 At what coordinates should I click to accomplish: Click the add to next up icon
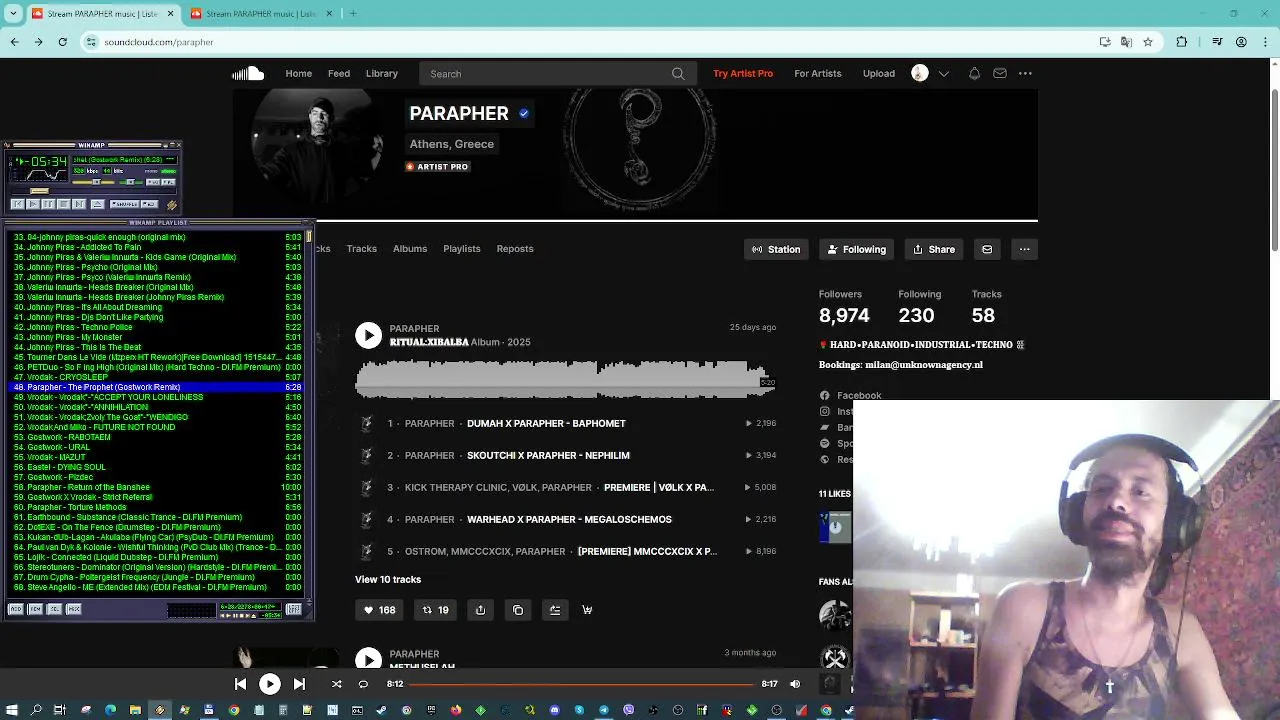click(x=555, y=610)
